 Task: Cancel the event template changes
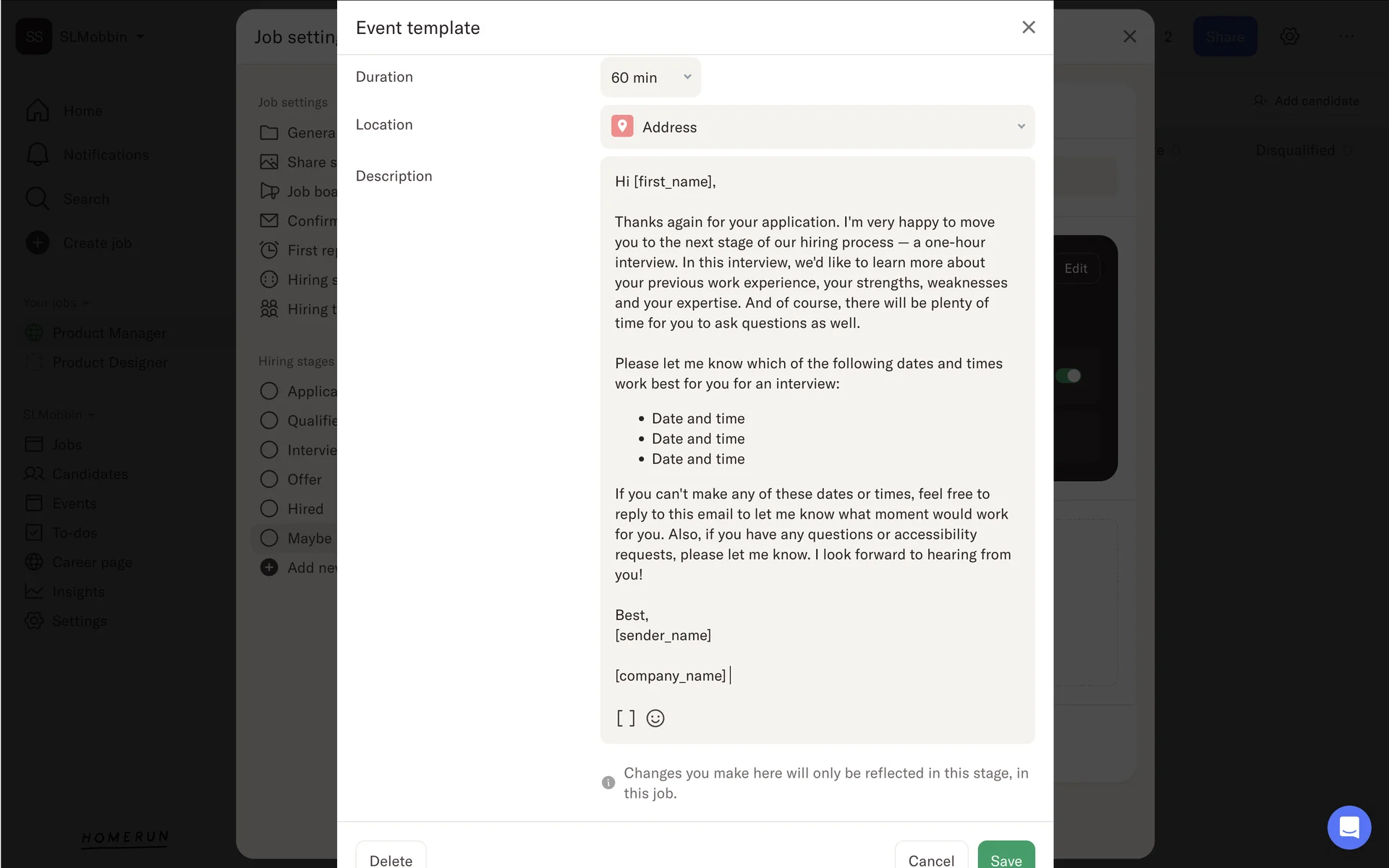931,859
